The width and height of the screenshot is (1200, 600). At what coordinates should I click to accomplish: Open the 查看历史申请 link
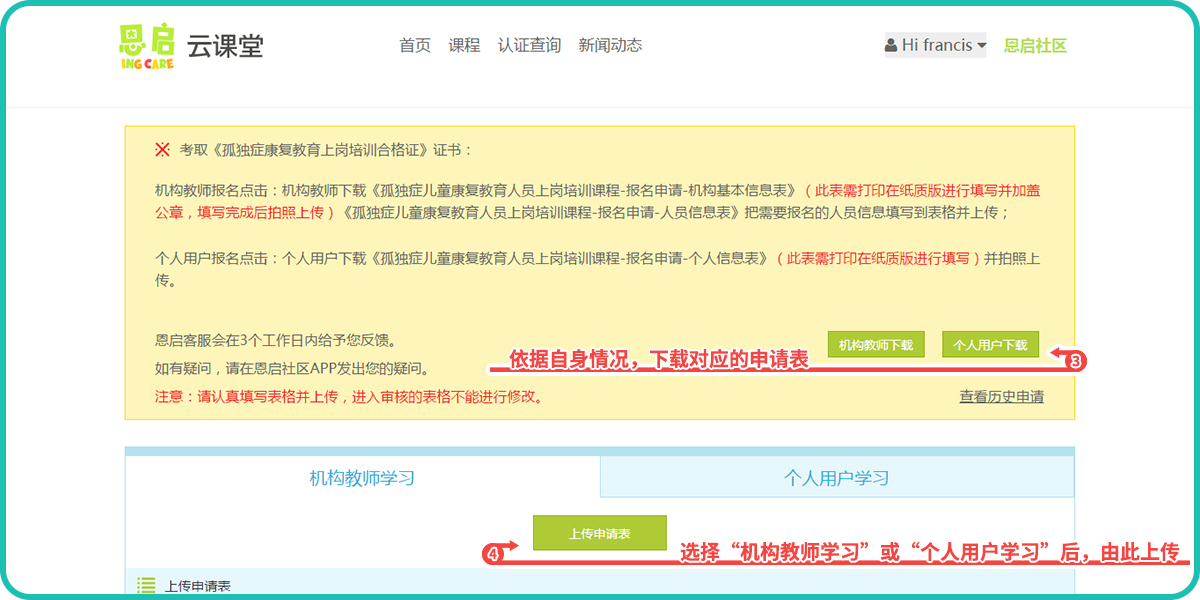(x=1001, y=397)
